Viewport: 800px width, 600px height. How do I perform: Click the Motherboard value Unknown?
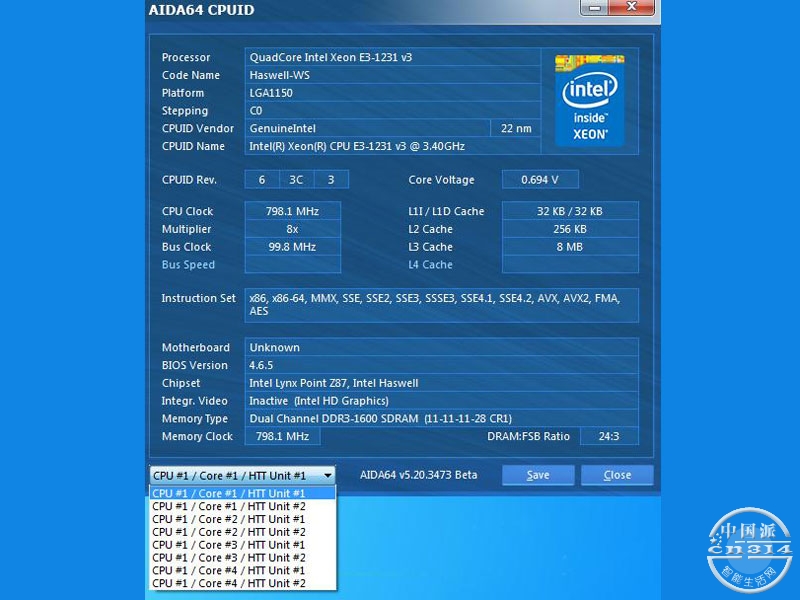(441, 347)
